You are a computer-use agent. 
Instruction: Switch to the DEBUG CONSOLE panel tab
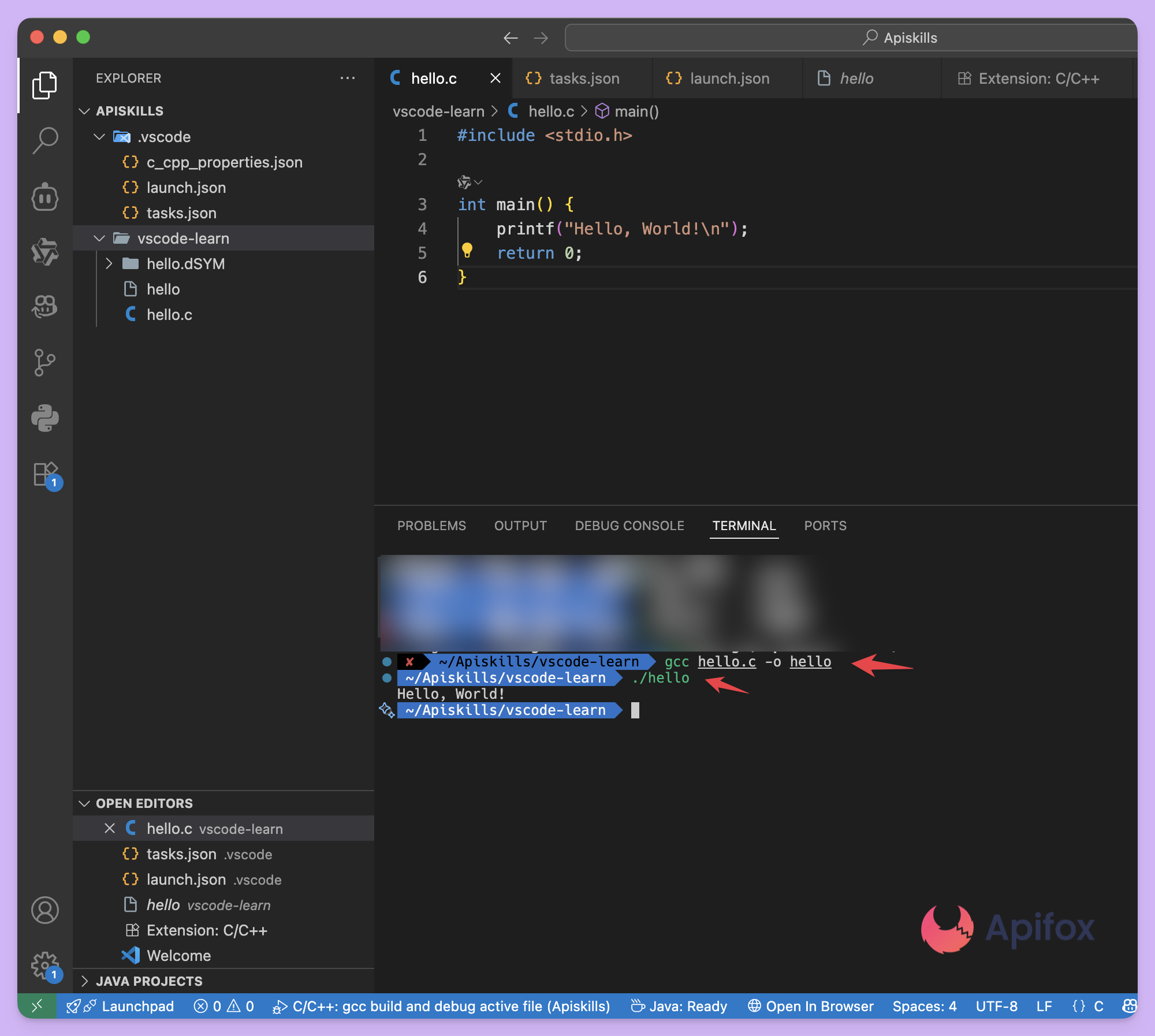tap(629, 526)
